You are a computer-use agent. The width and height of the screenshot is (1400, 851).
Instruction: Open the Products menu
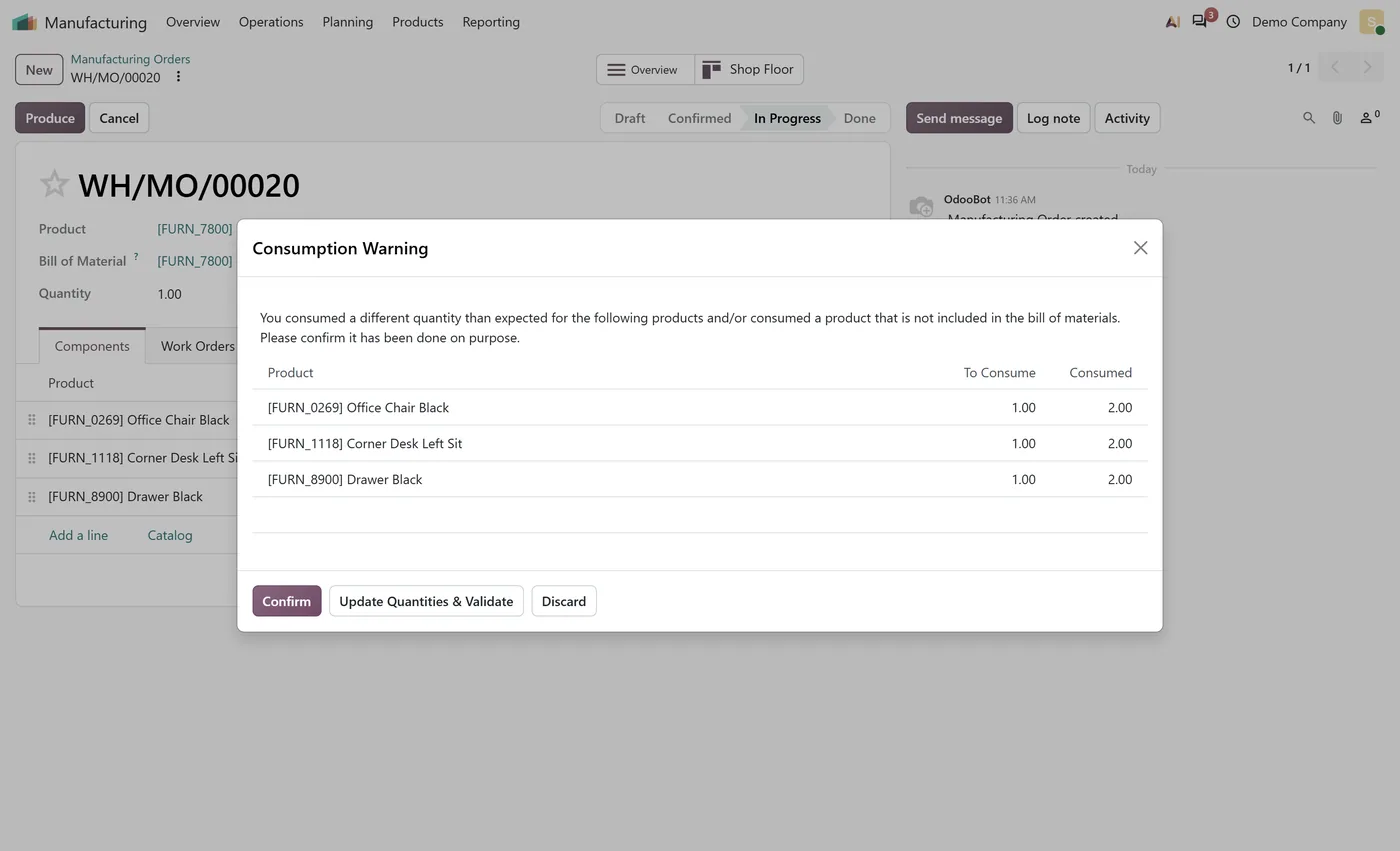pos(418,22)
